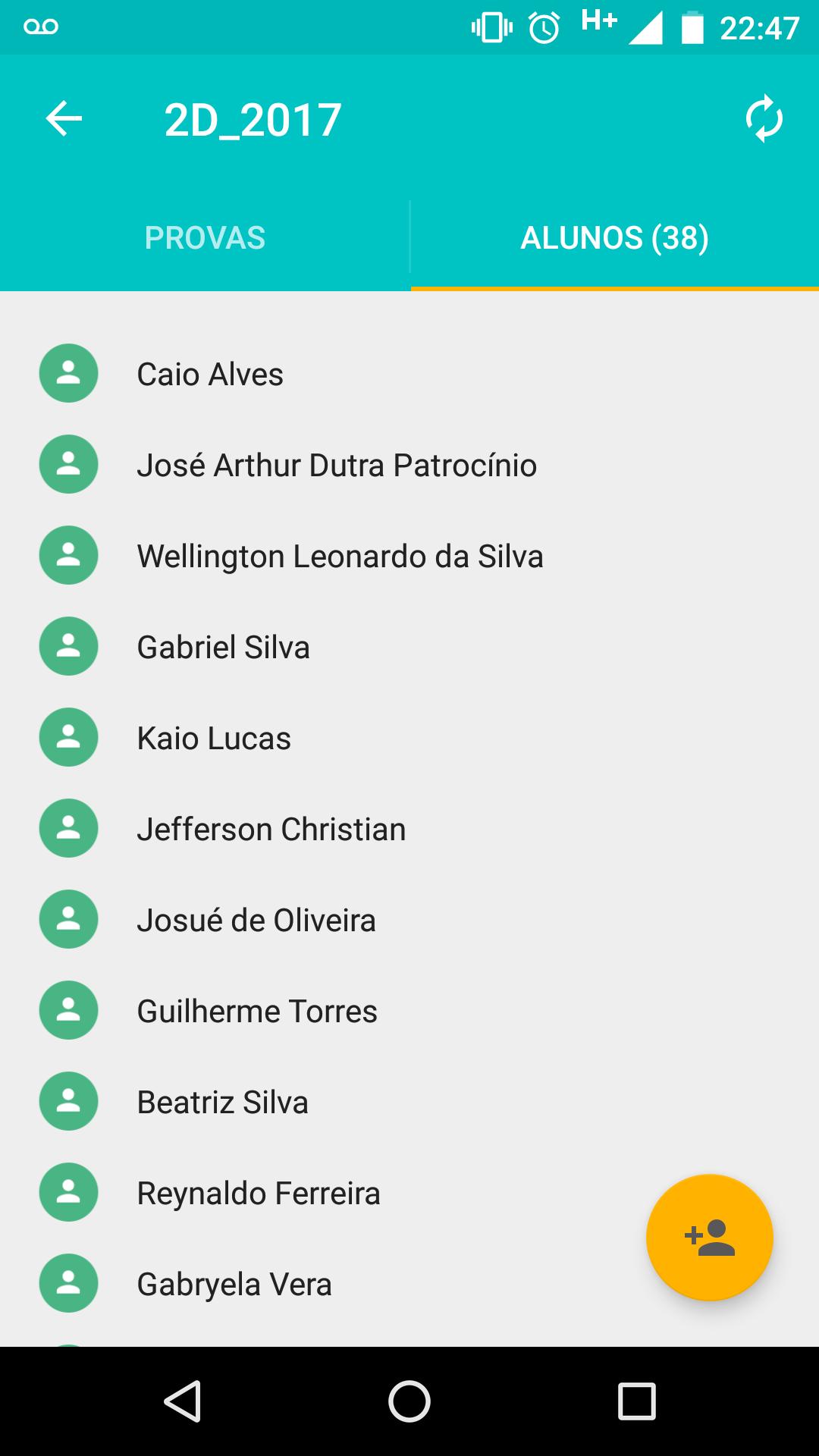Viewport: 819px width, 1456px height.
Task: Tap student Josué de Oliveira
Action: (x=256, y=920)
